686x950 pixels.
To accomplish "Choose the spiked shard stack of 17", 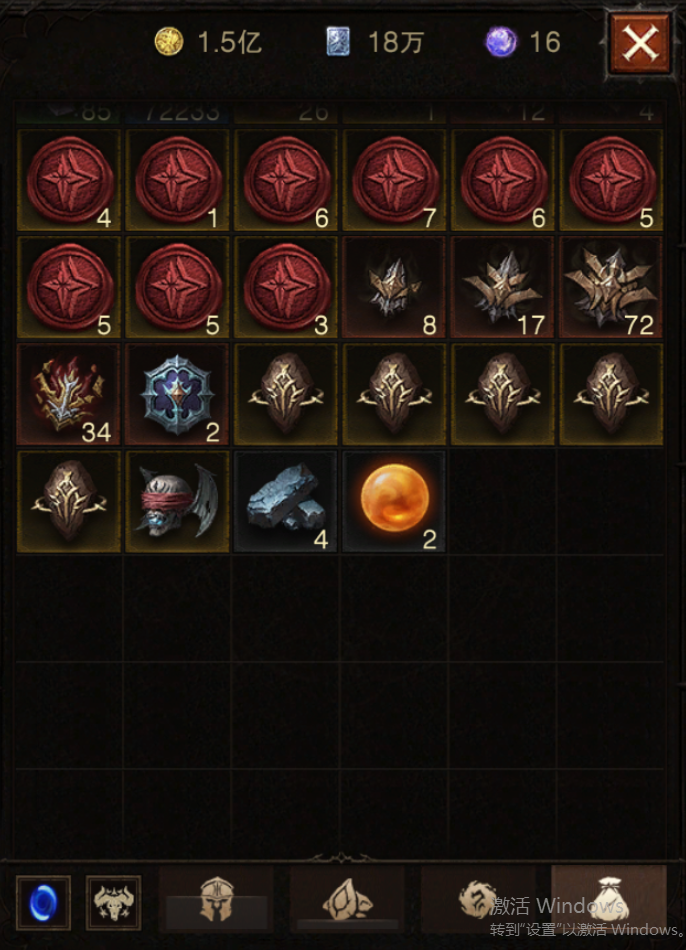I will pos(503,287).
